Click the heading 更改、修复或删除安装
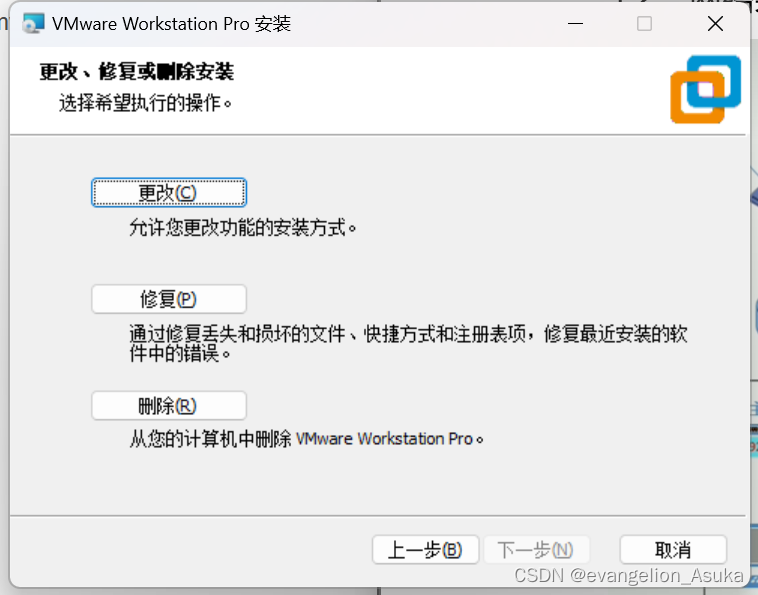 coord(137,72)
